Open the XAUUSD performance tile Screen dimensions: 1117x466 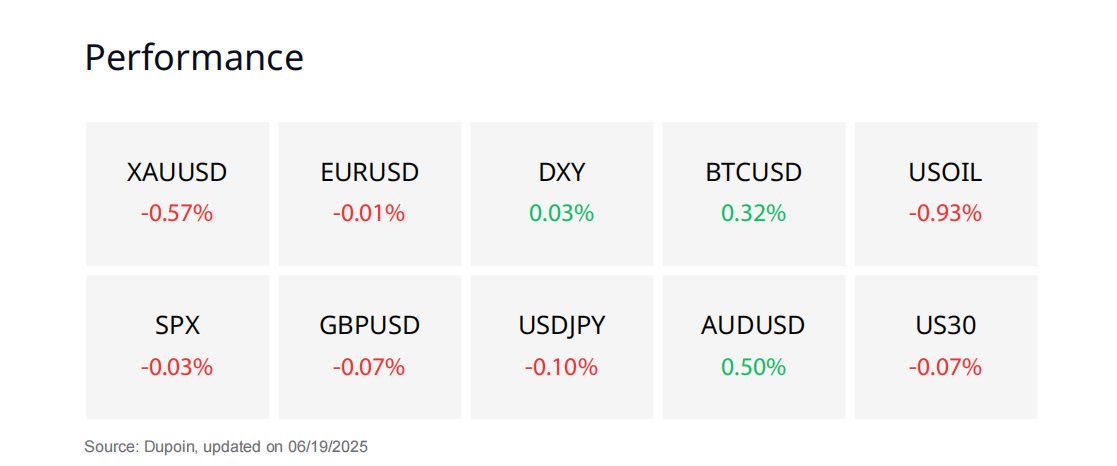click(177, 194)
